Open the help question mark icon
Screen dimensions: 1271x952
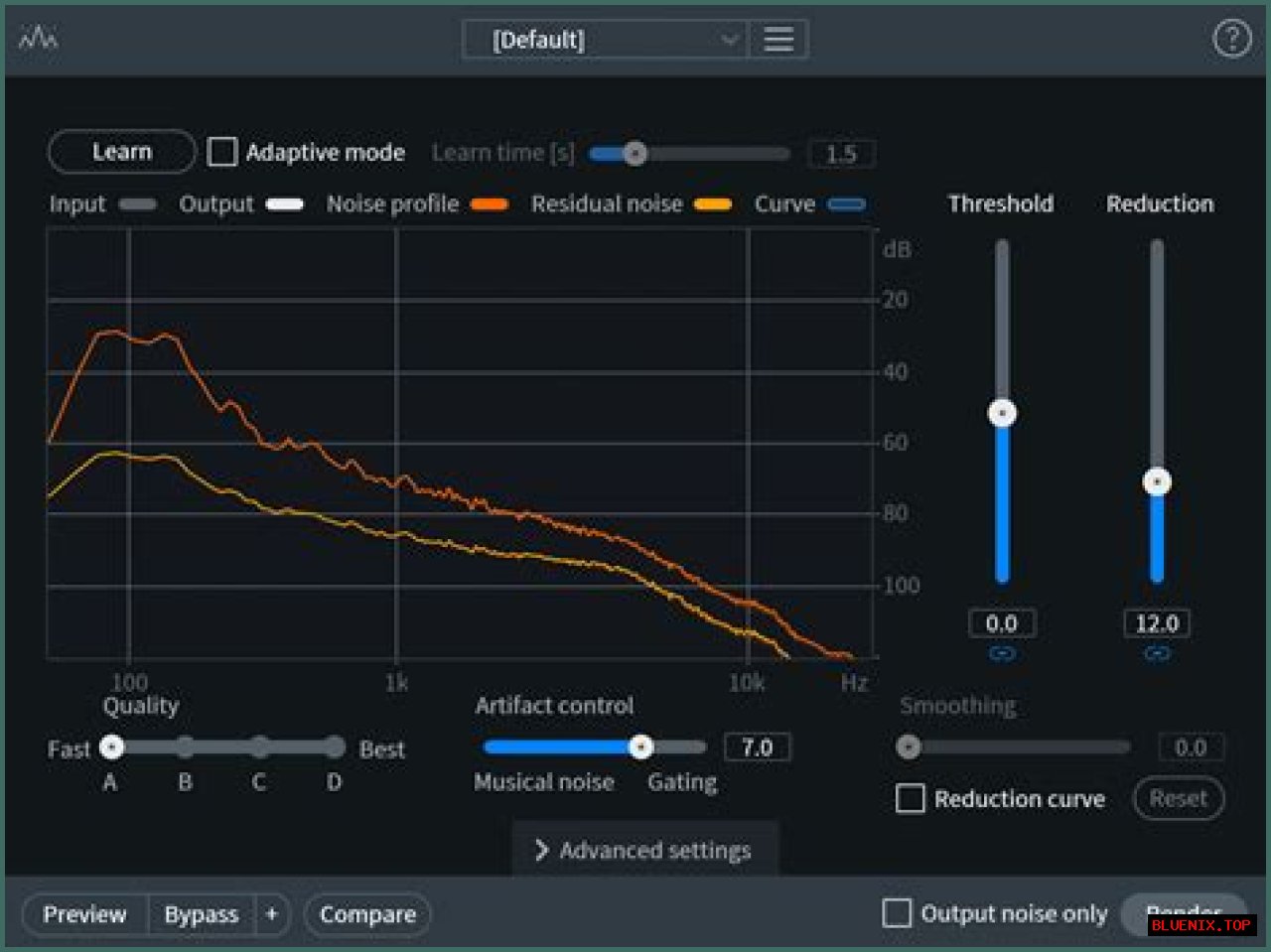tap(1231, 39)
